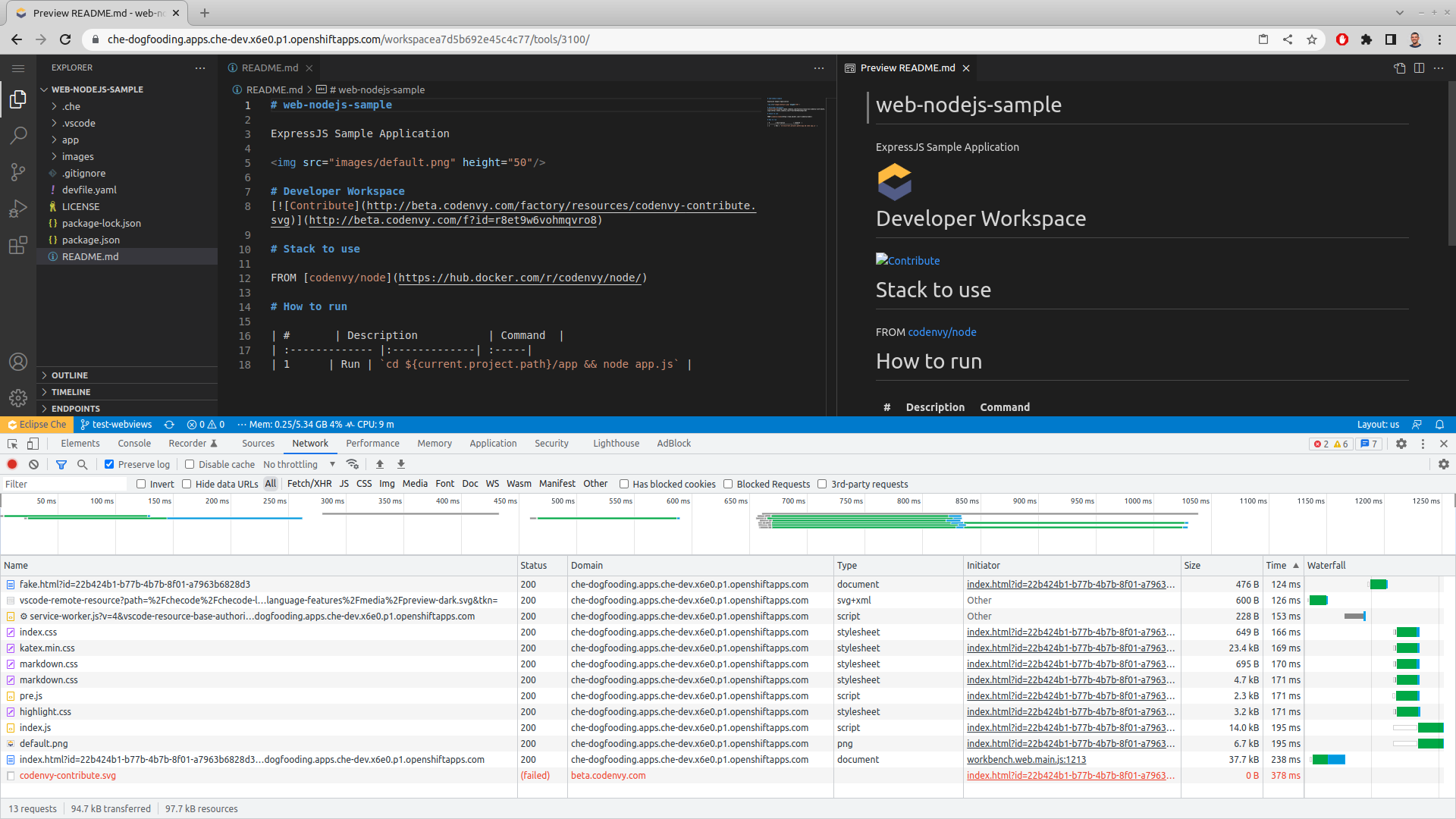Sort requests by Time column header
1456x819 pixels.
pyautogui.click(x=1282, y=566)
